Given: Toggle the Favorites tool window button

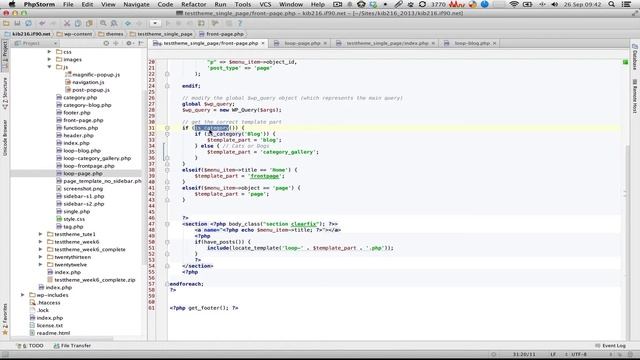Looking at the screenshot, I should point(5,319).
